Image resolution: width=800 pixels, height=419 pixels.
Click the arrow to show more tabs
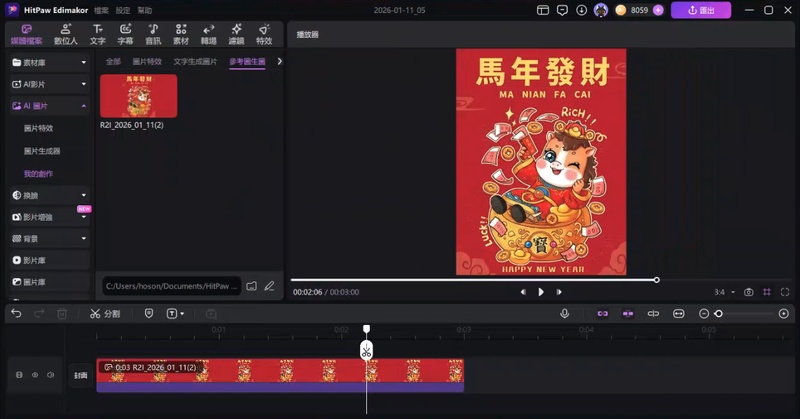(279, 61)
